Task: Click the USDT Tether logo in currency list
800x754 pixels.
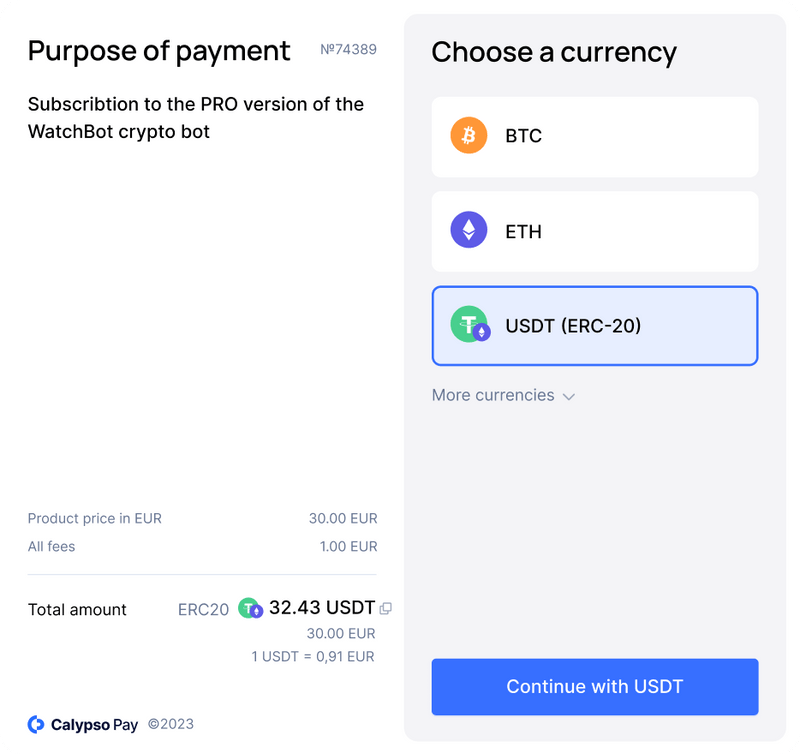Action: (x=468, y=326)
